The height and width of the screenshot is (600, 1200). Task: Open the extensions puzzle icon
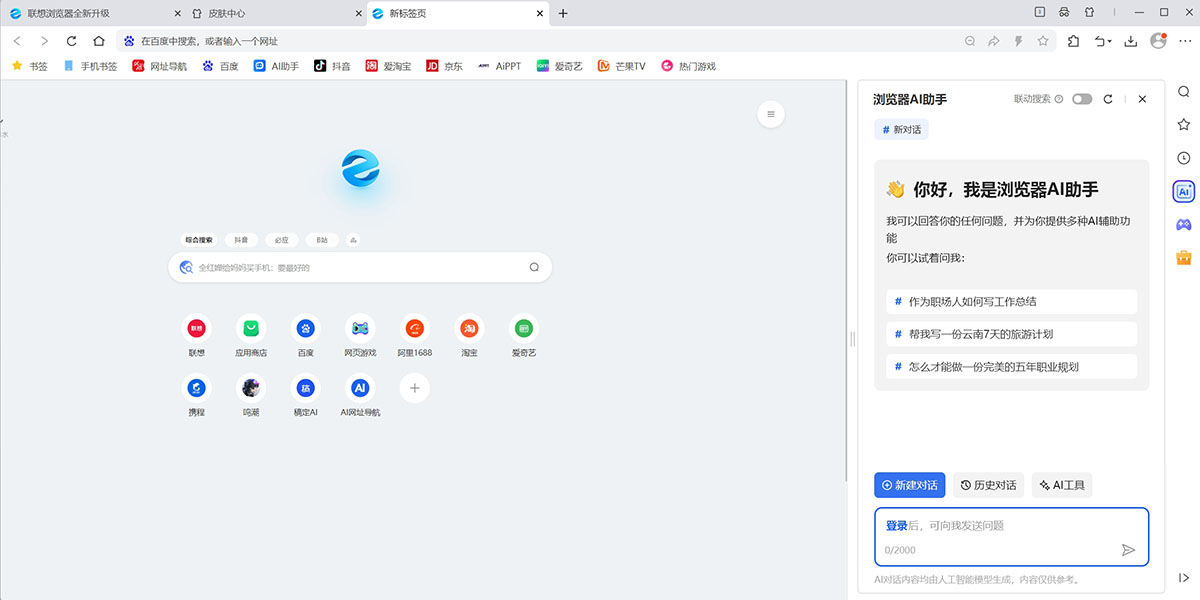pyautogui.click(x=1073, y=41)
